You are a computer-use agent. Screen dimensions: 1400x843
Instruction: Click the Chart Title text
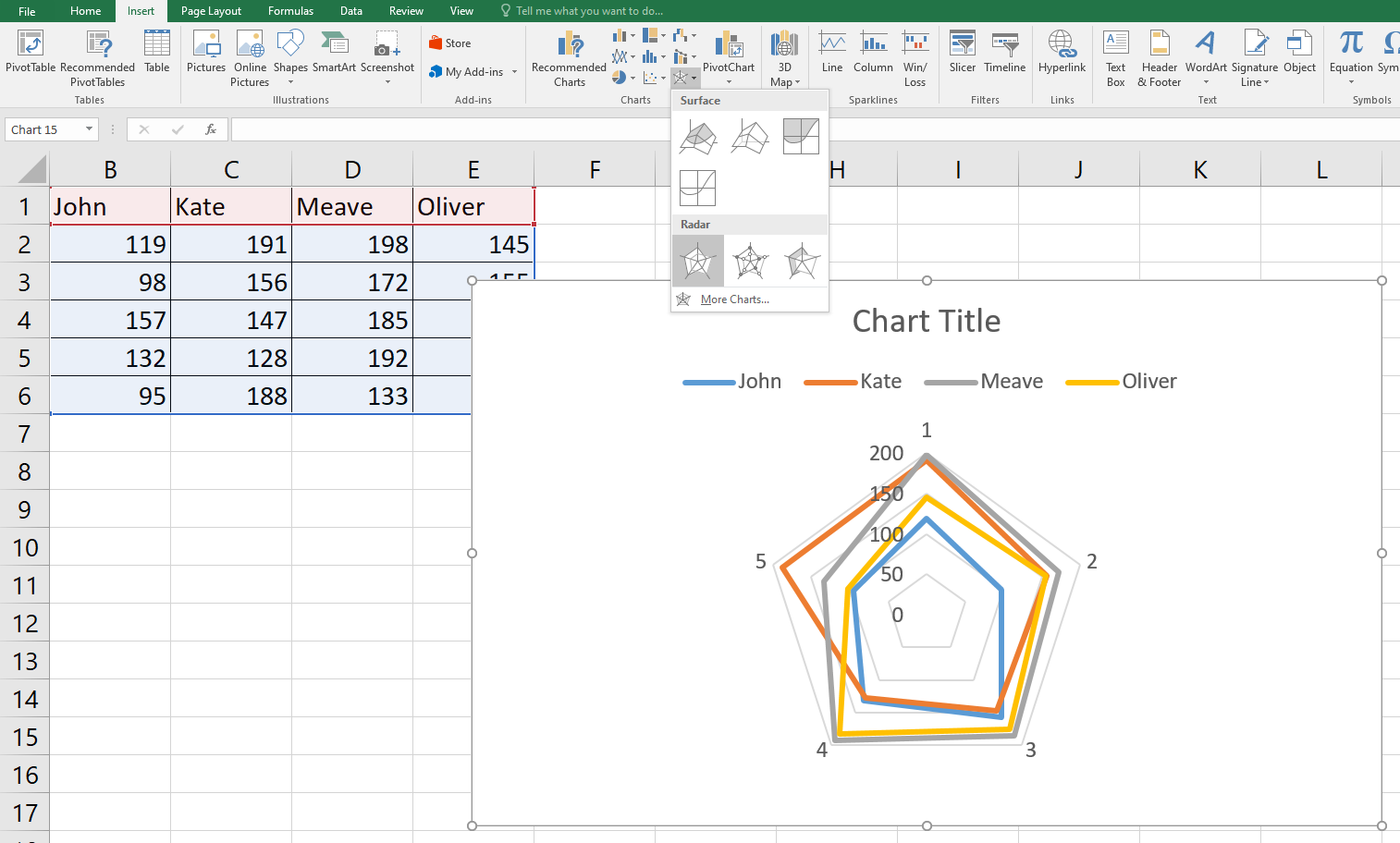coord(926,321)
